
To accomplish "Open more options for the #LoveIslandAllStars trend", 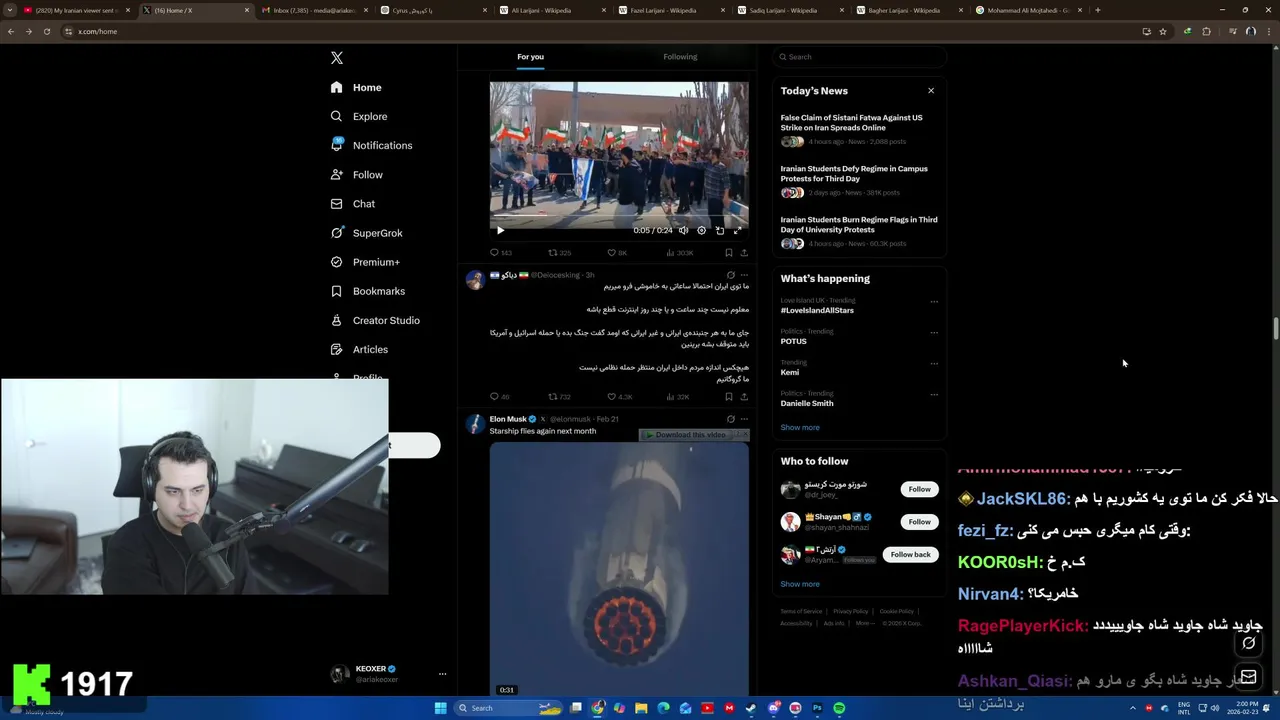I will (934, 302).
